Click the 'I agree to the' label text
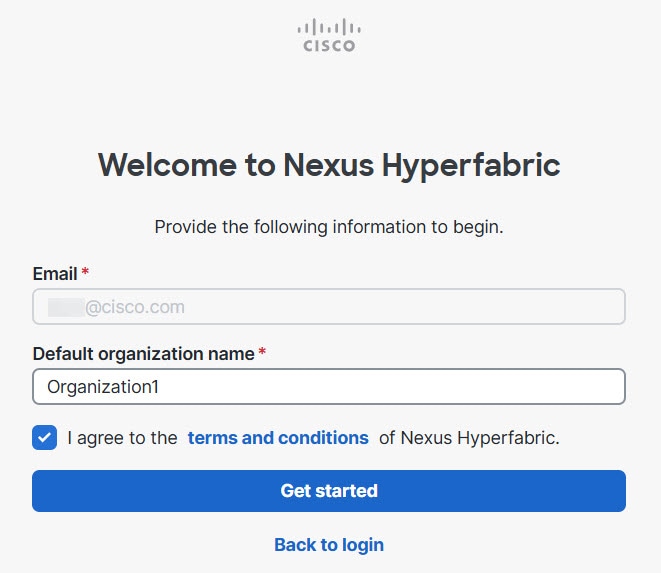The height and width of the screenshot is (573, 661). [122, 438]
